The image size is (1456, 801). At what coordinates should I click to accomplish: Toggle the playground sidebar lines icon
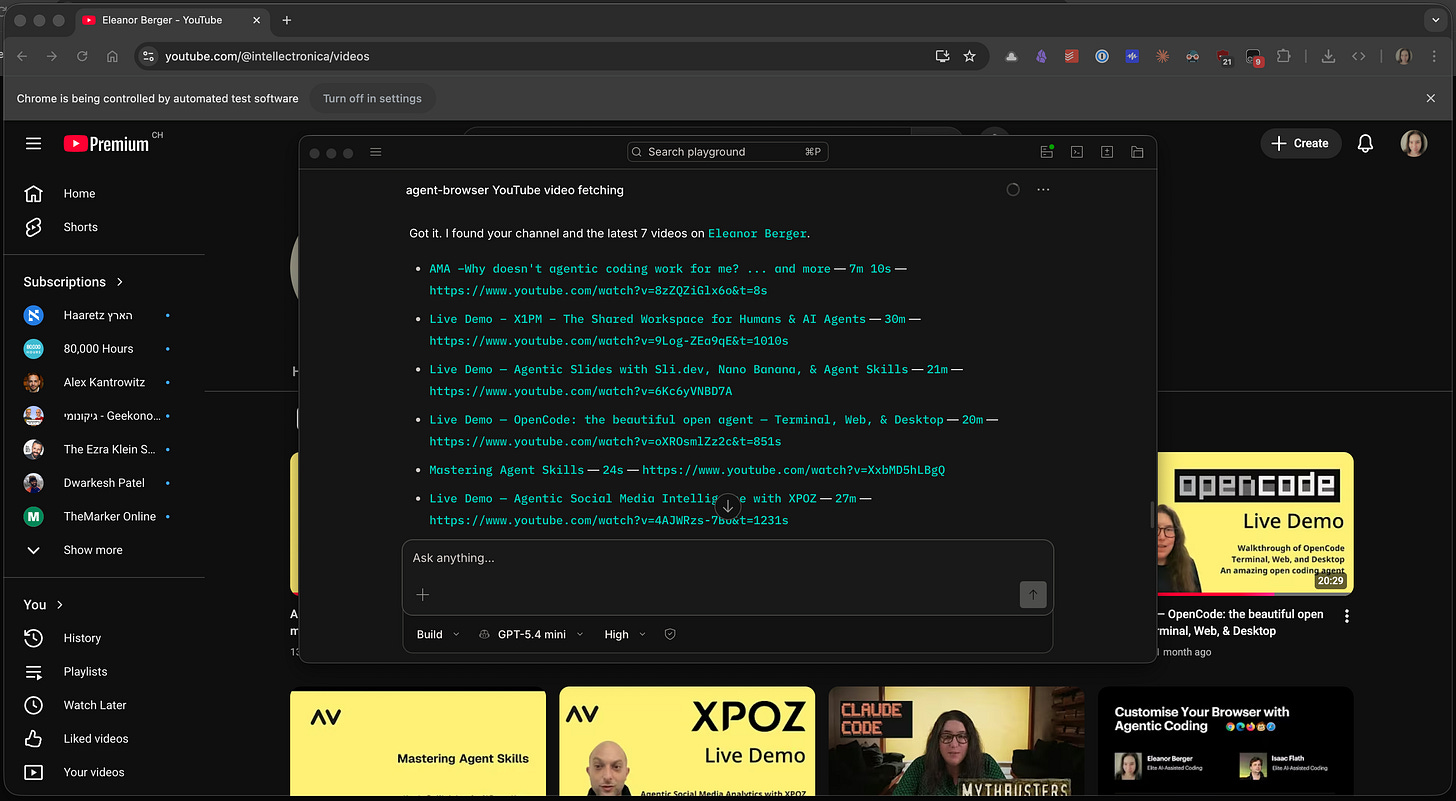[376, 152]
